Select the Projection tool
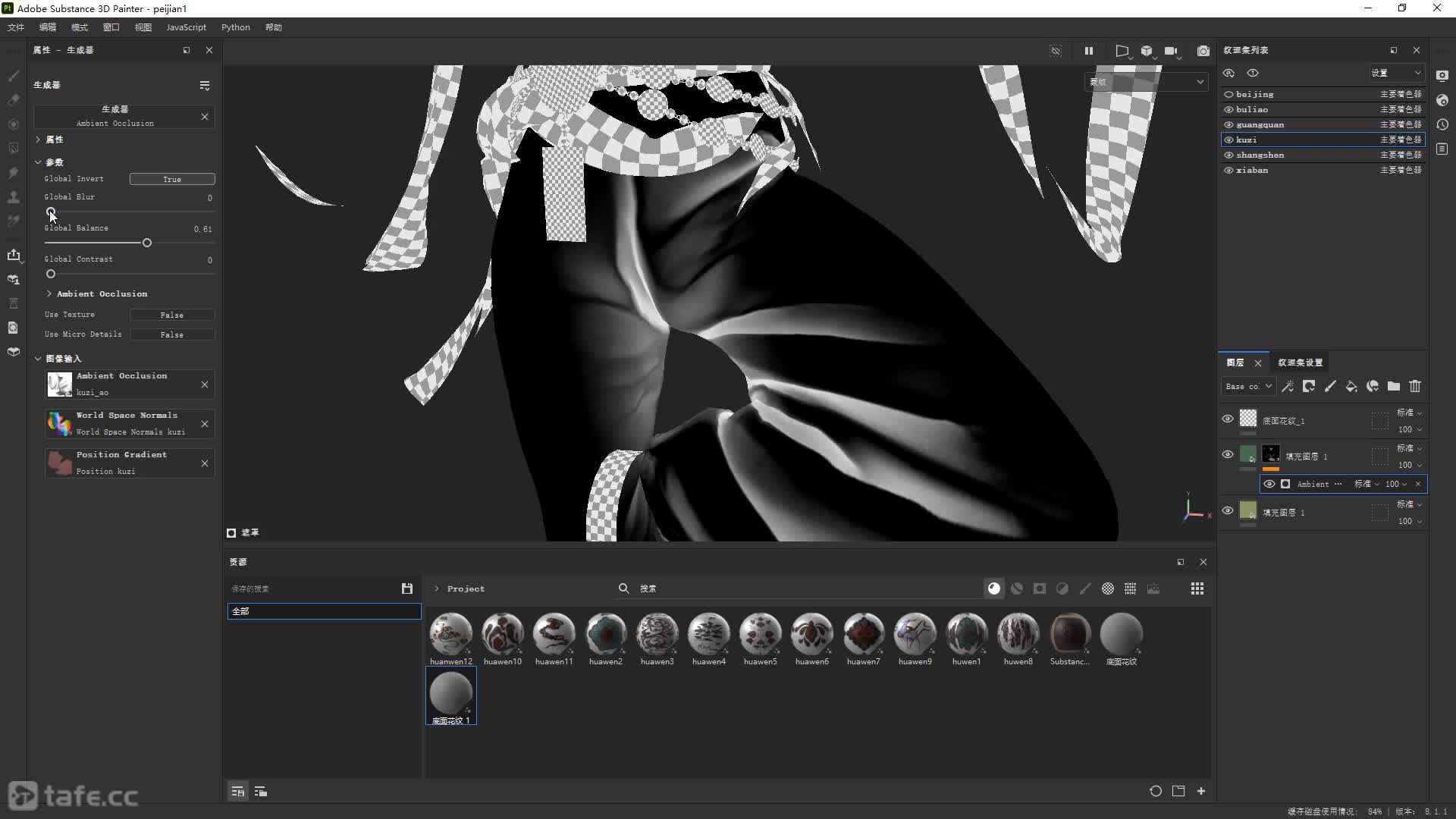 [x=14, y=124]
